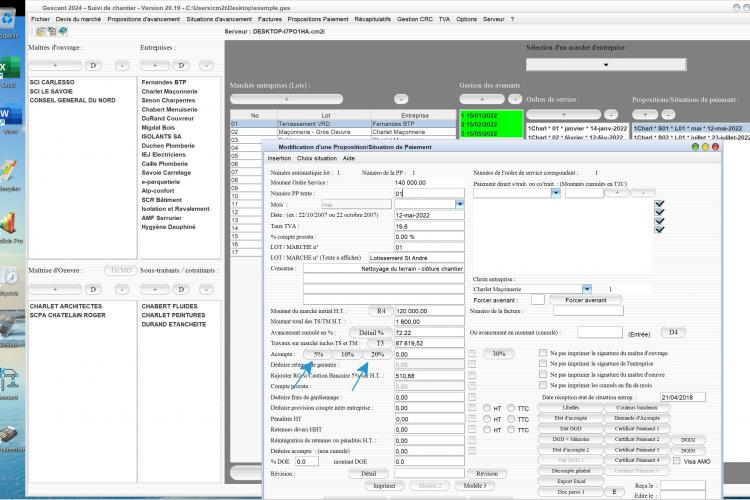Select the Maçonnerie - Gros Oeuvre lot row
The height and width of the screenshot is (500, 750).
click(x=343, y=132)
